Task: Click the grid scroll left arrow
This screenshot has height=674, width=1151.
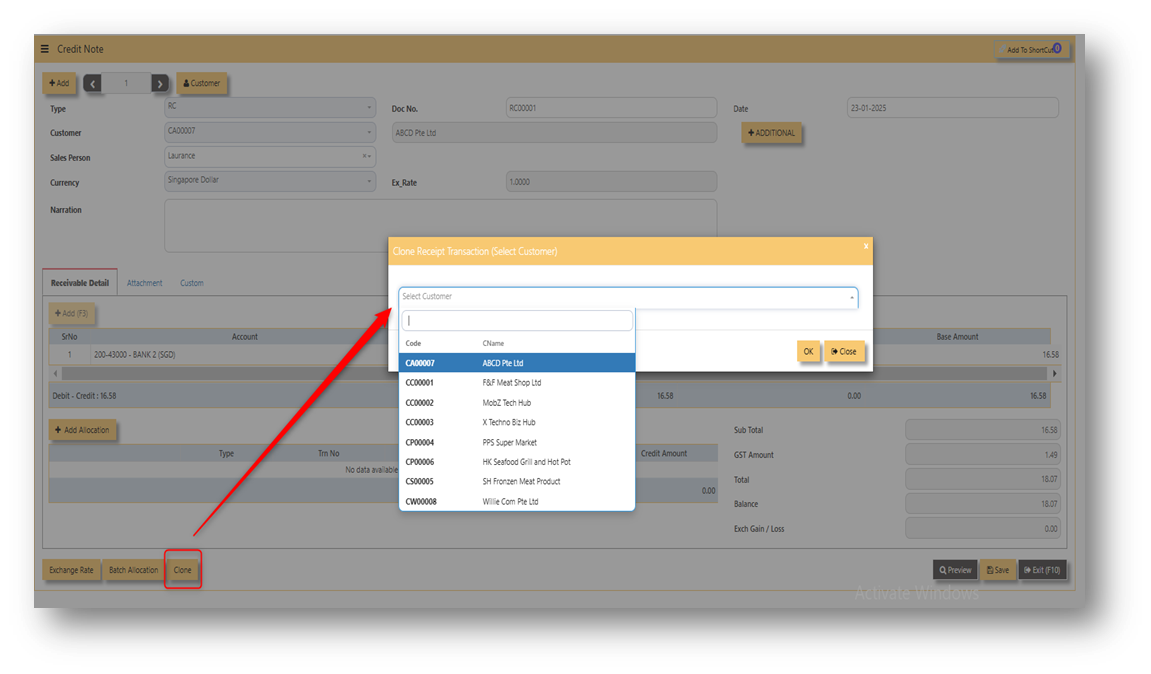Action: [x=55, y=374]
